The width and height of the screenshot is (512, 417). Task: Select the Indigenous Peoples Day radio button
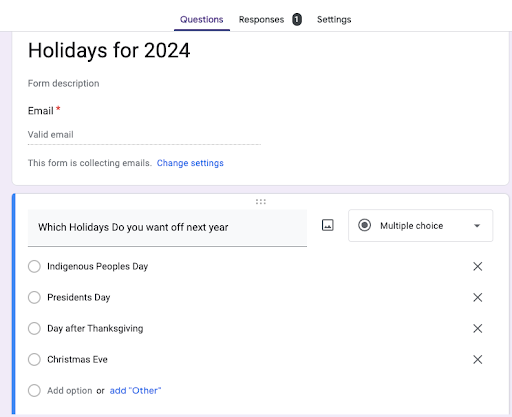click(34, 266)
